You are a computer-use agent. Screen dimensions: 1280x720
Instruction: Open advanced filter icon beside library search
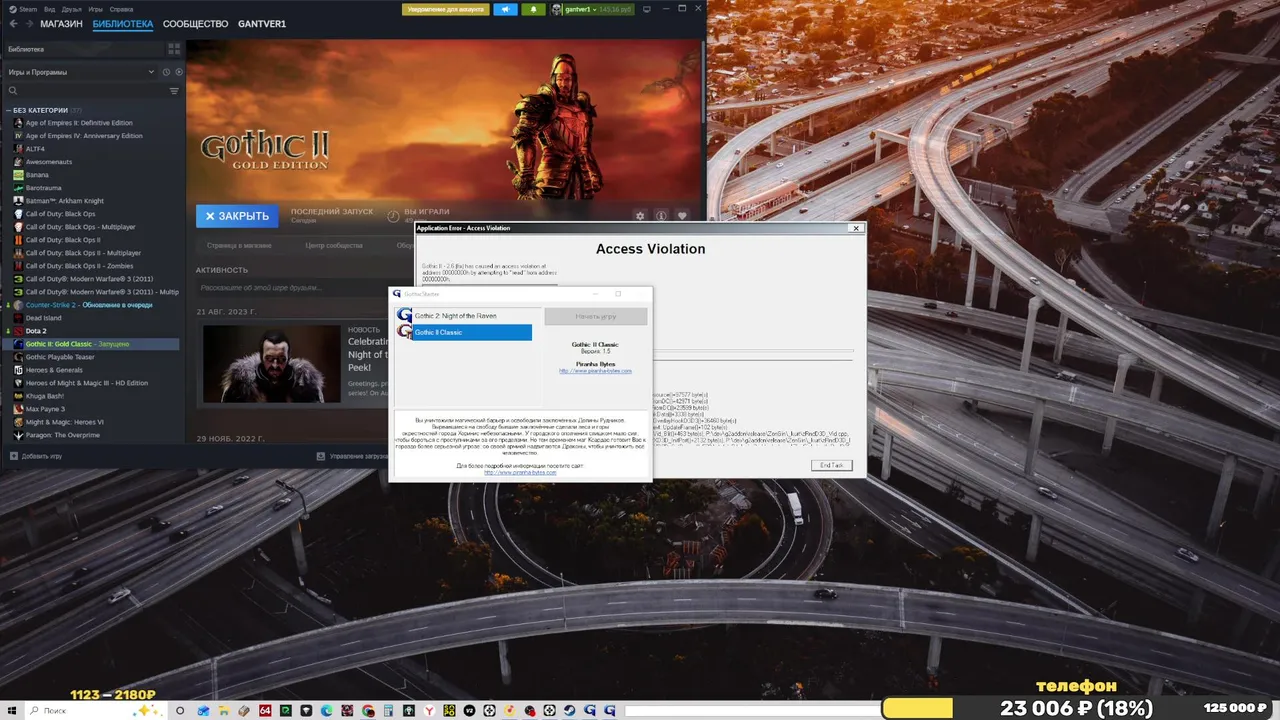pyautogui.click(x=174, y=91)
